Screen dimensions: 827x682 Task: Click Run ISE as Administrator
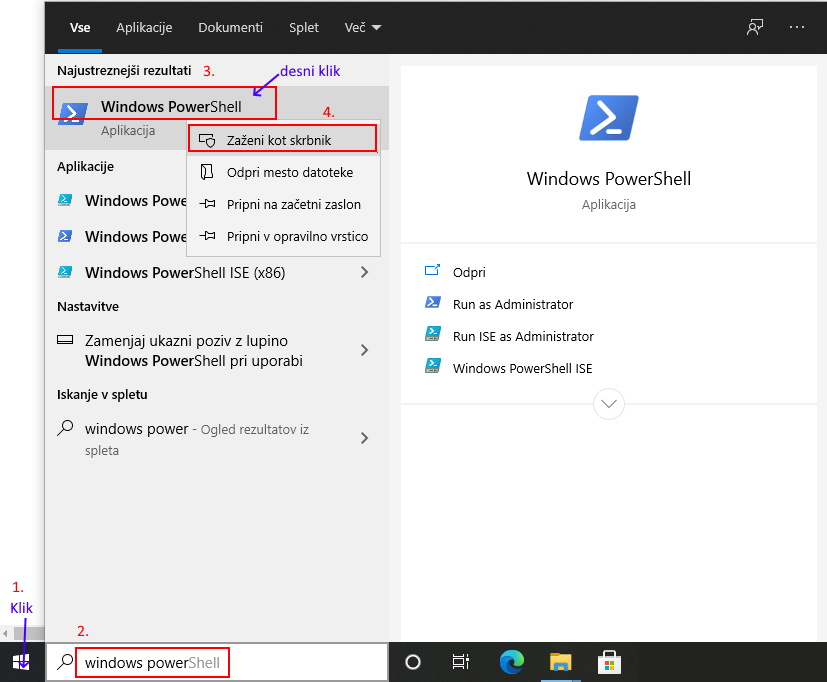coord(523,337)
